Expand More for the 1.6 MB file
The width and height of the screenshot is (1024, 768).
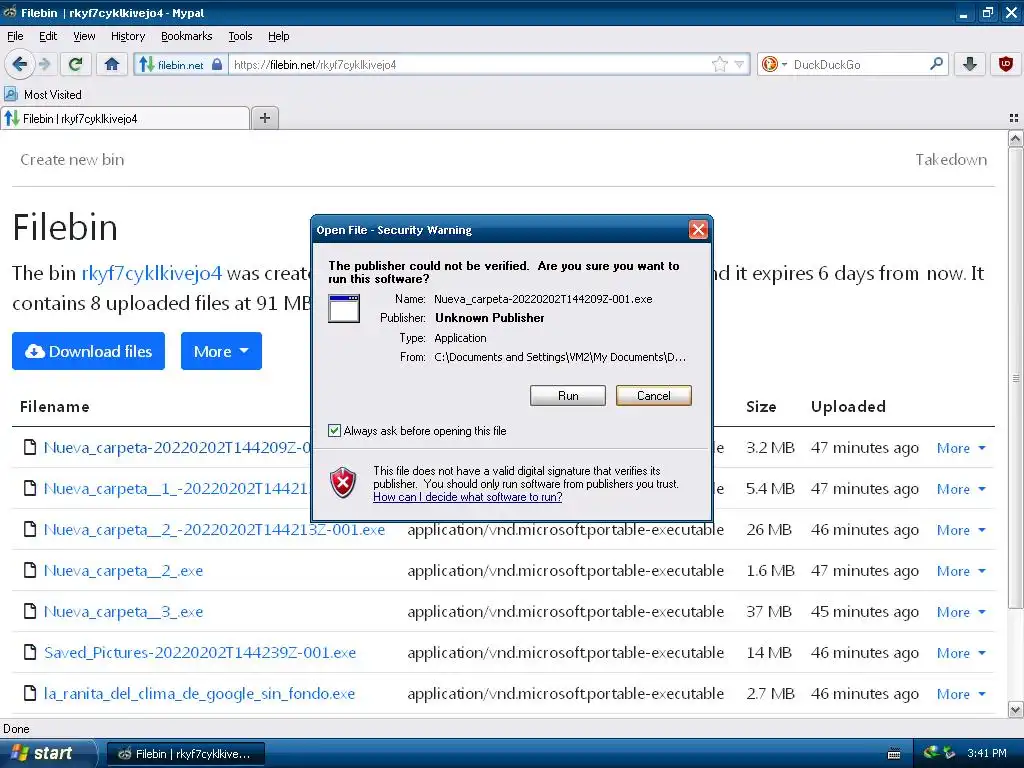coord(961,571)
